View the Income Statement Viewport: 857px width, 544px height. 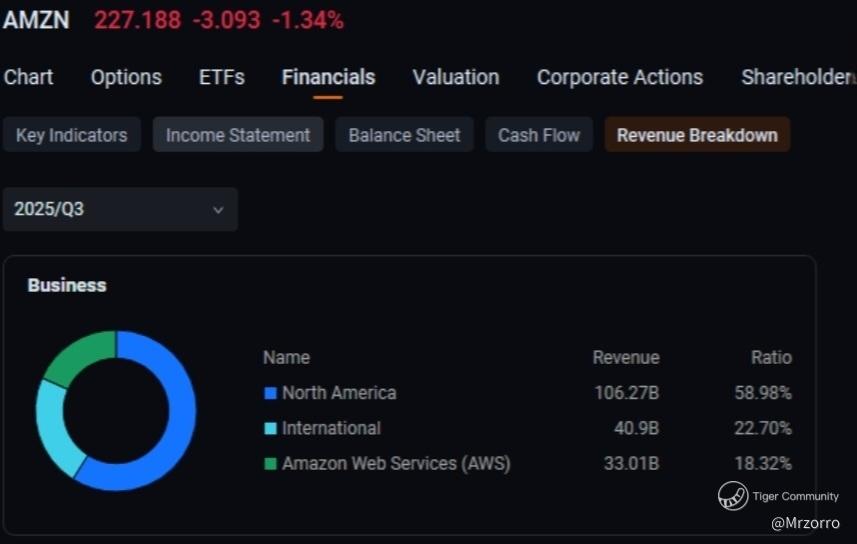238,134
